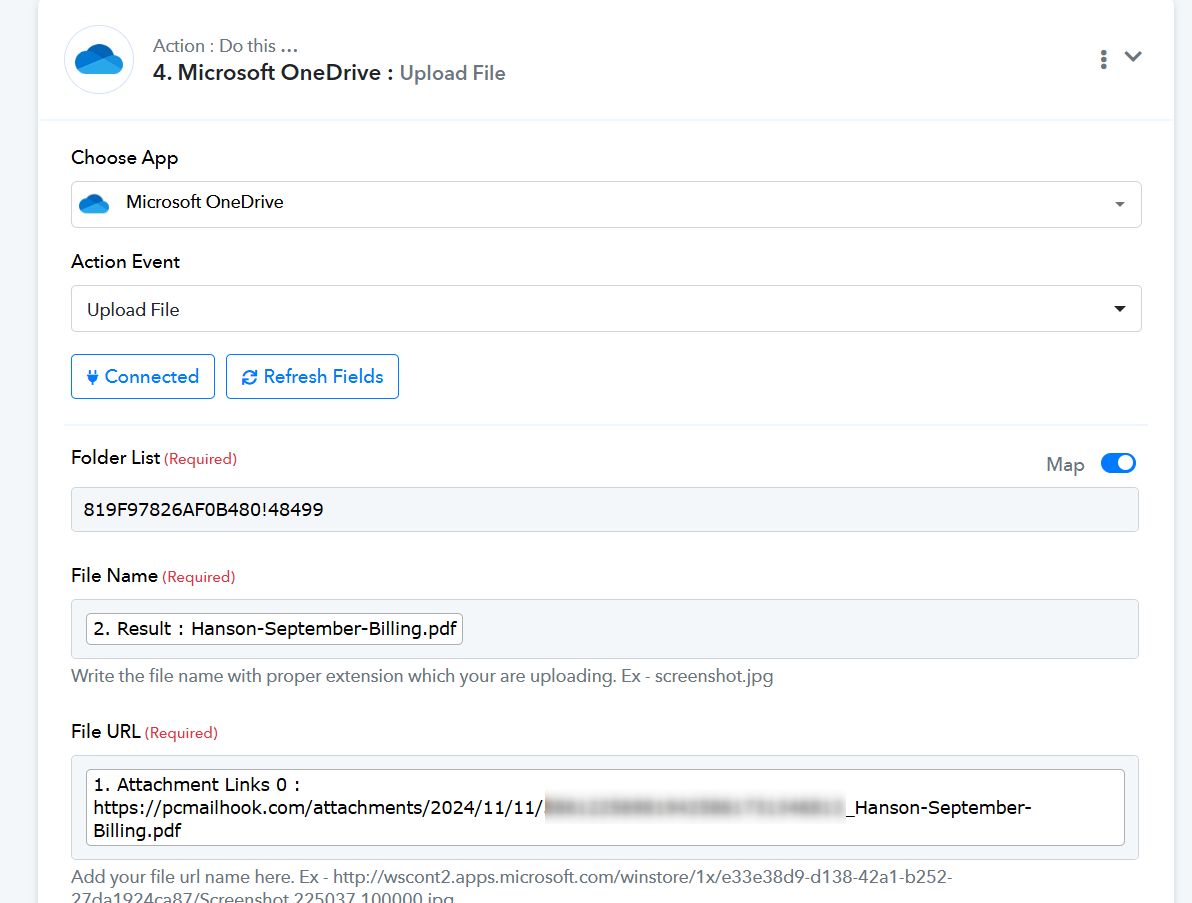Click the Map label text
The width and height of the screenshot is (1192, 903).
[x=1065, y=464]
